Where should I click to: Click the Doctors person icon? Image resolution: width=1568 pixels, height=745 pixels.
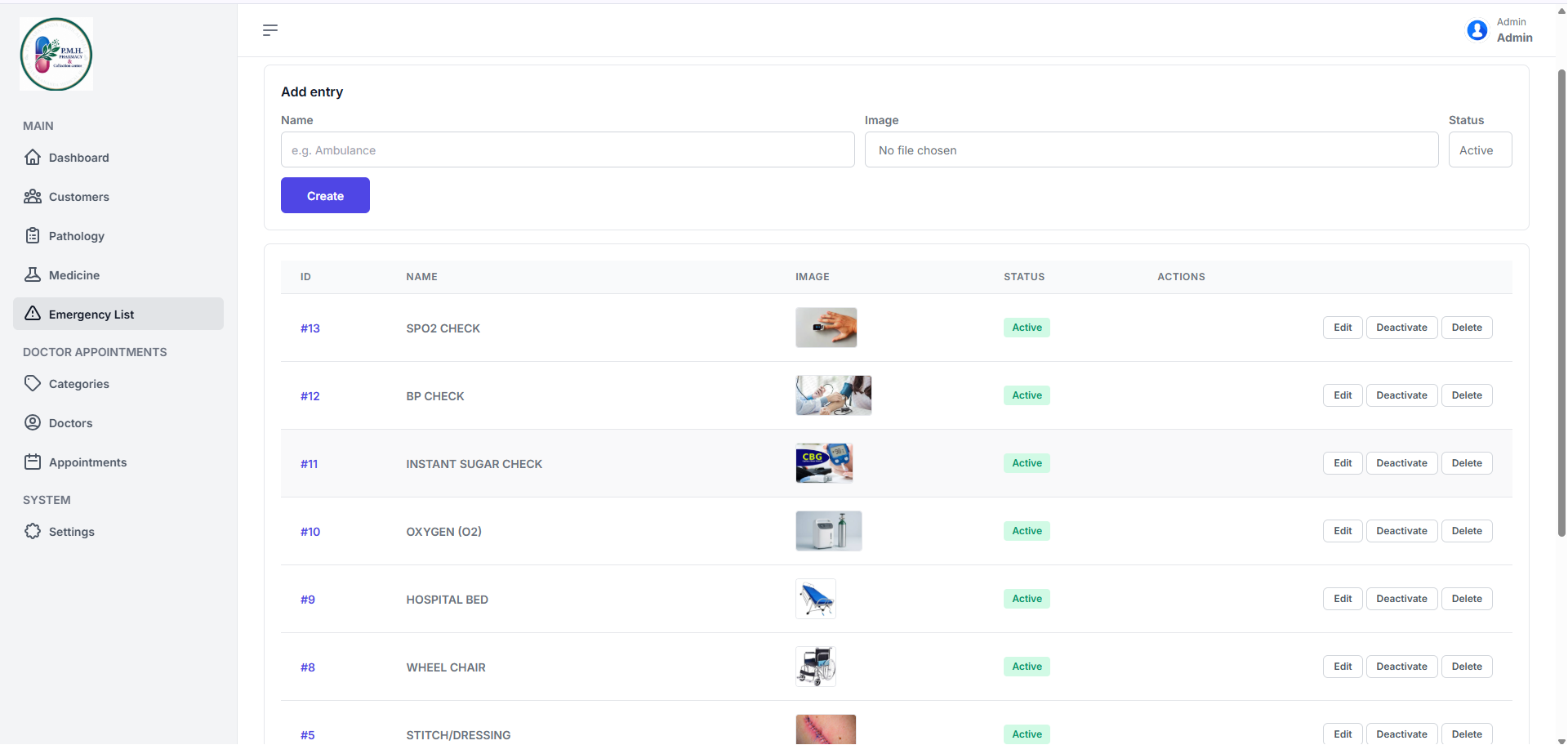(x=33, y=422)
